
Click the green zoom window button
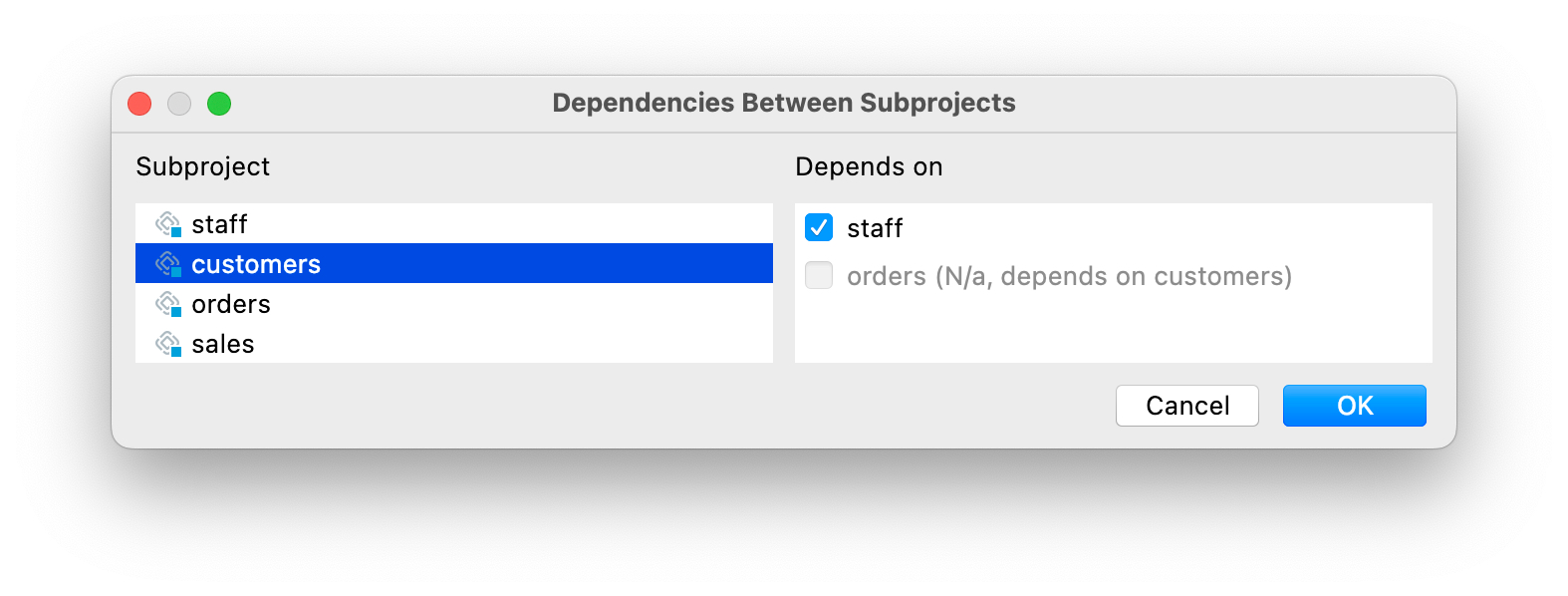click(219, 104)
